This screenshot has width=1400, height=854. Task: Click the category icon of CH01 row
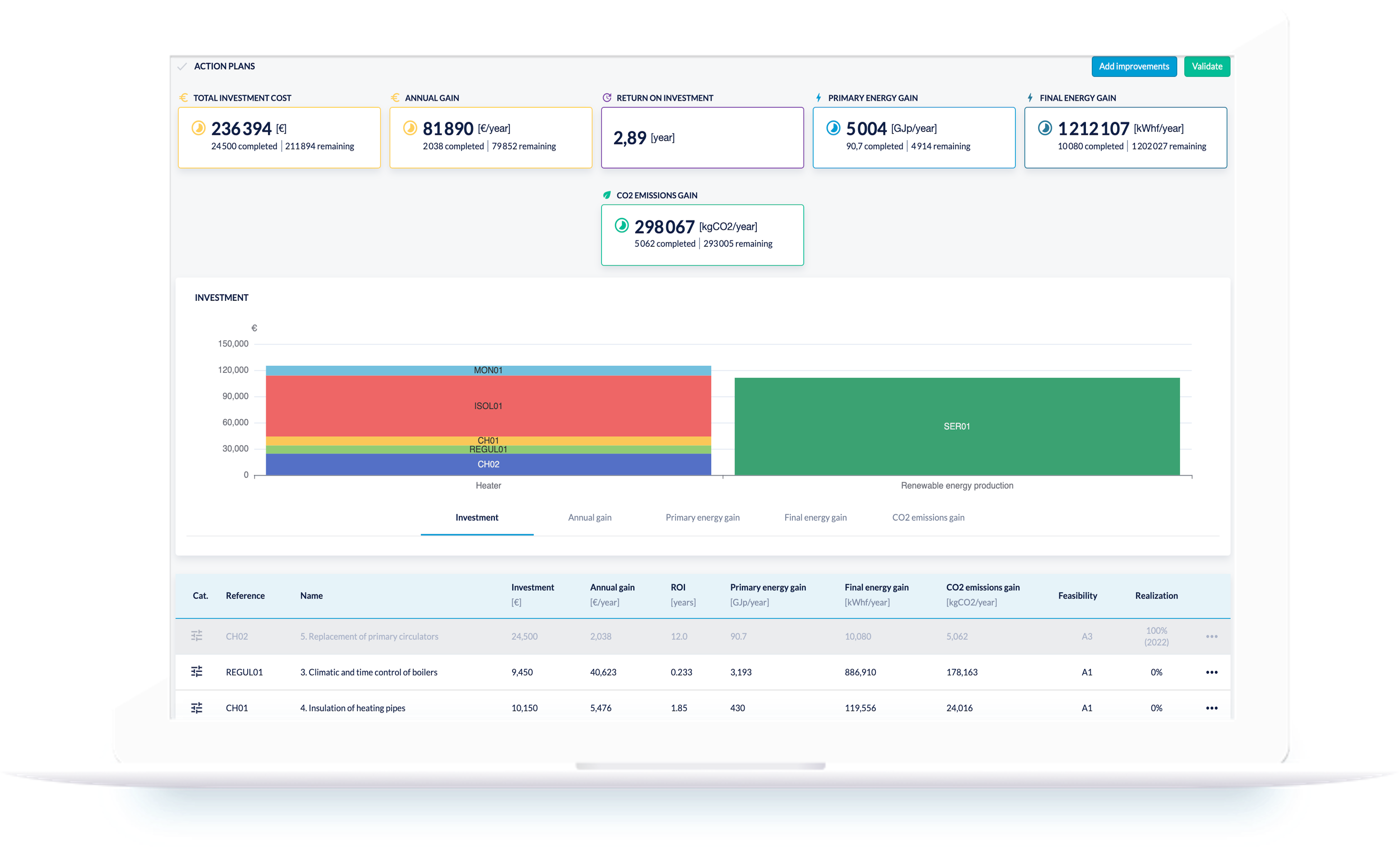[196, 707]
